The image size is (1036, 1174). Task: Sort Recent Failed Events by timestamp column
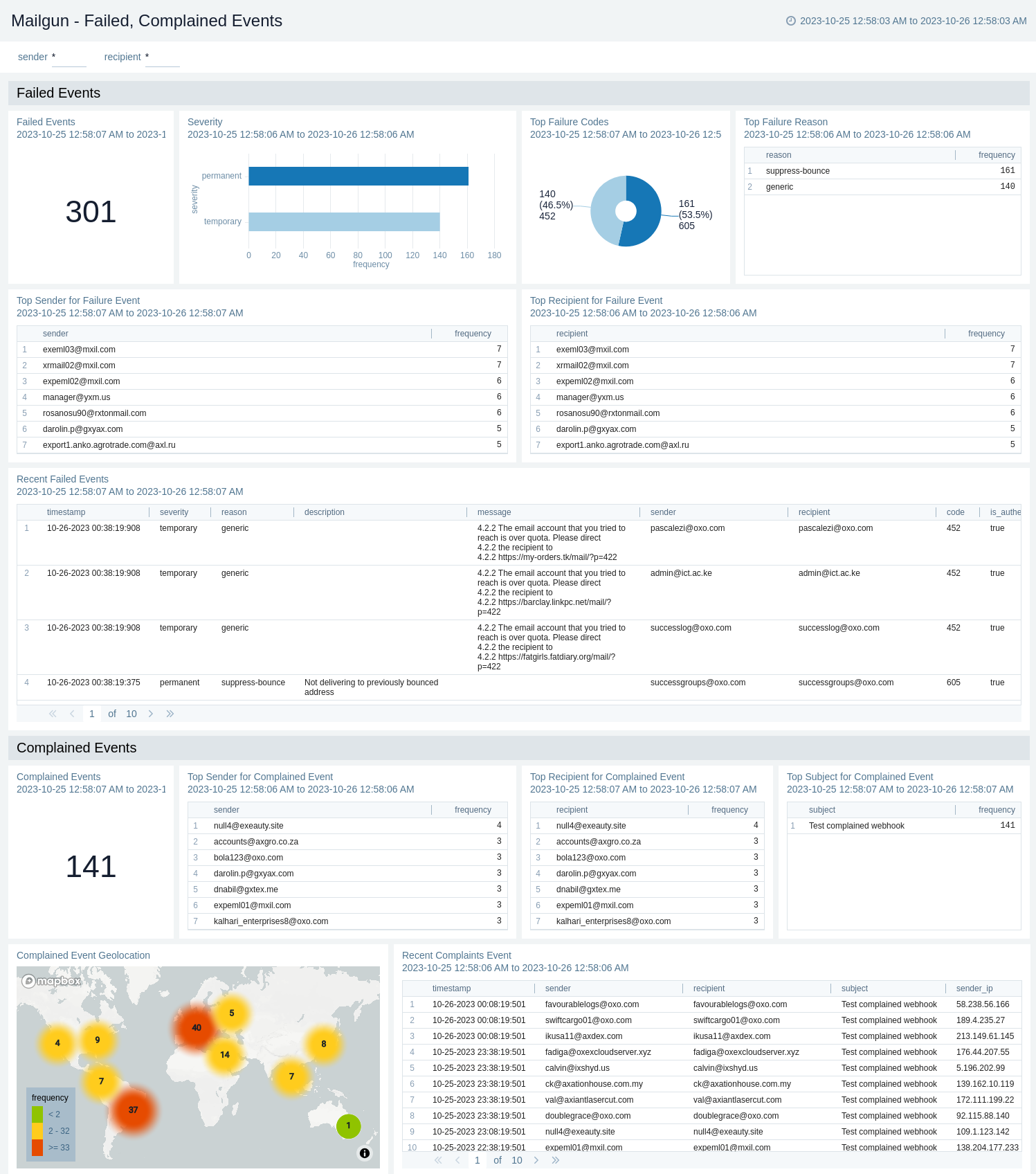point(66,512)
